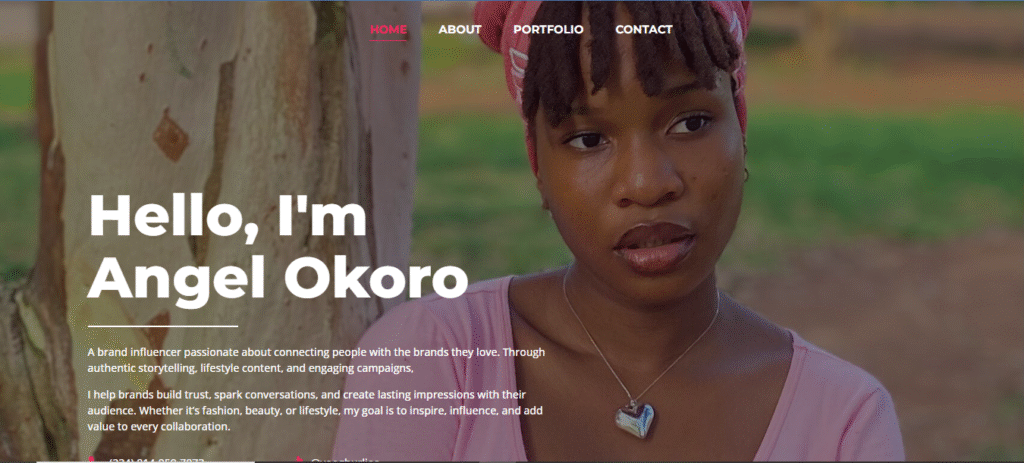Click the "I help brands build trust" paragraph
1024x463 pixels.
[x=315, y=411]
